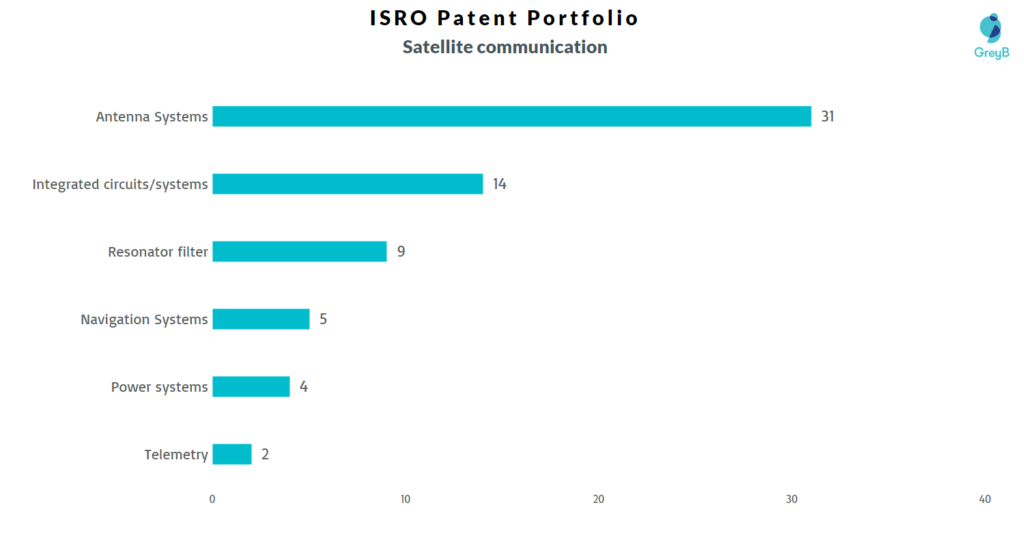This screenshot has height=546, width=1024.
Task: Click the Integrated circuits/systems label
Action: click(x=120, y=184)
